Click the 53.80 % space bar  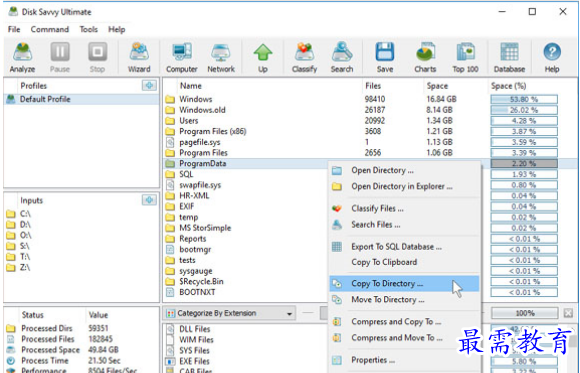click(x=524, y=99)
